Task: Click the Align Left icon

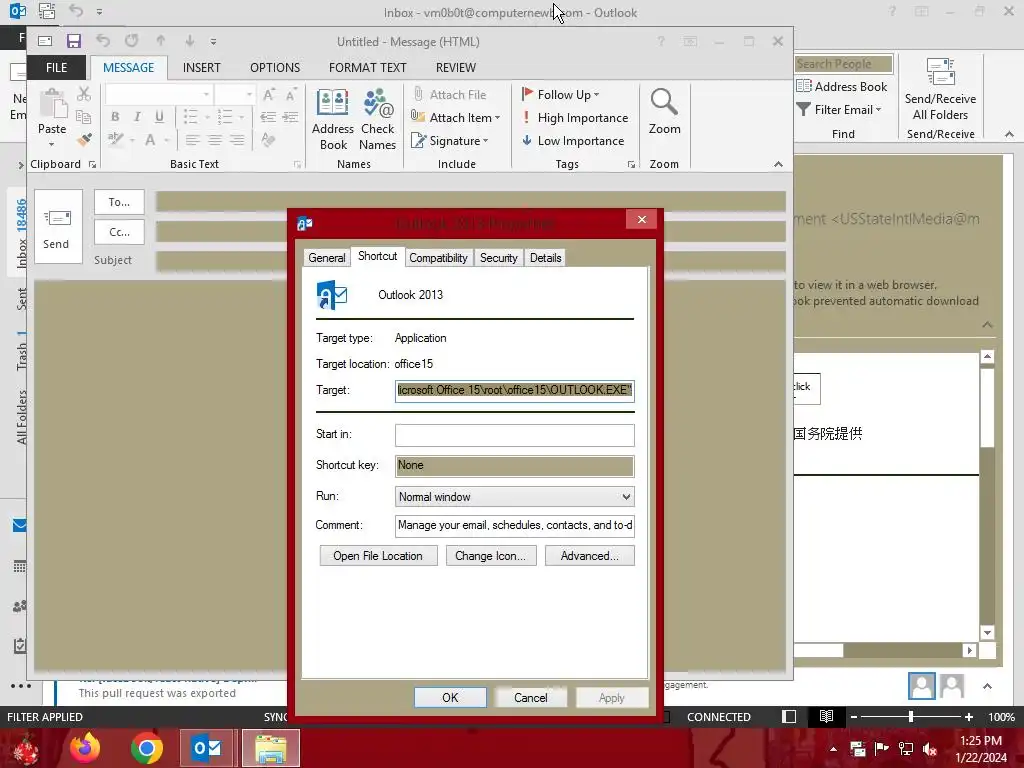Action: 192,140
